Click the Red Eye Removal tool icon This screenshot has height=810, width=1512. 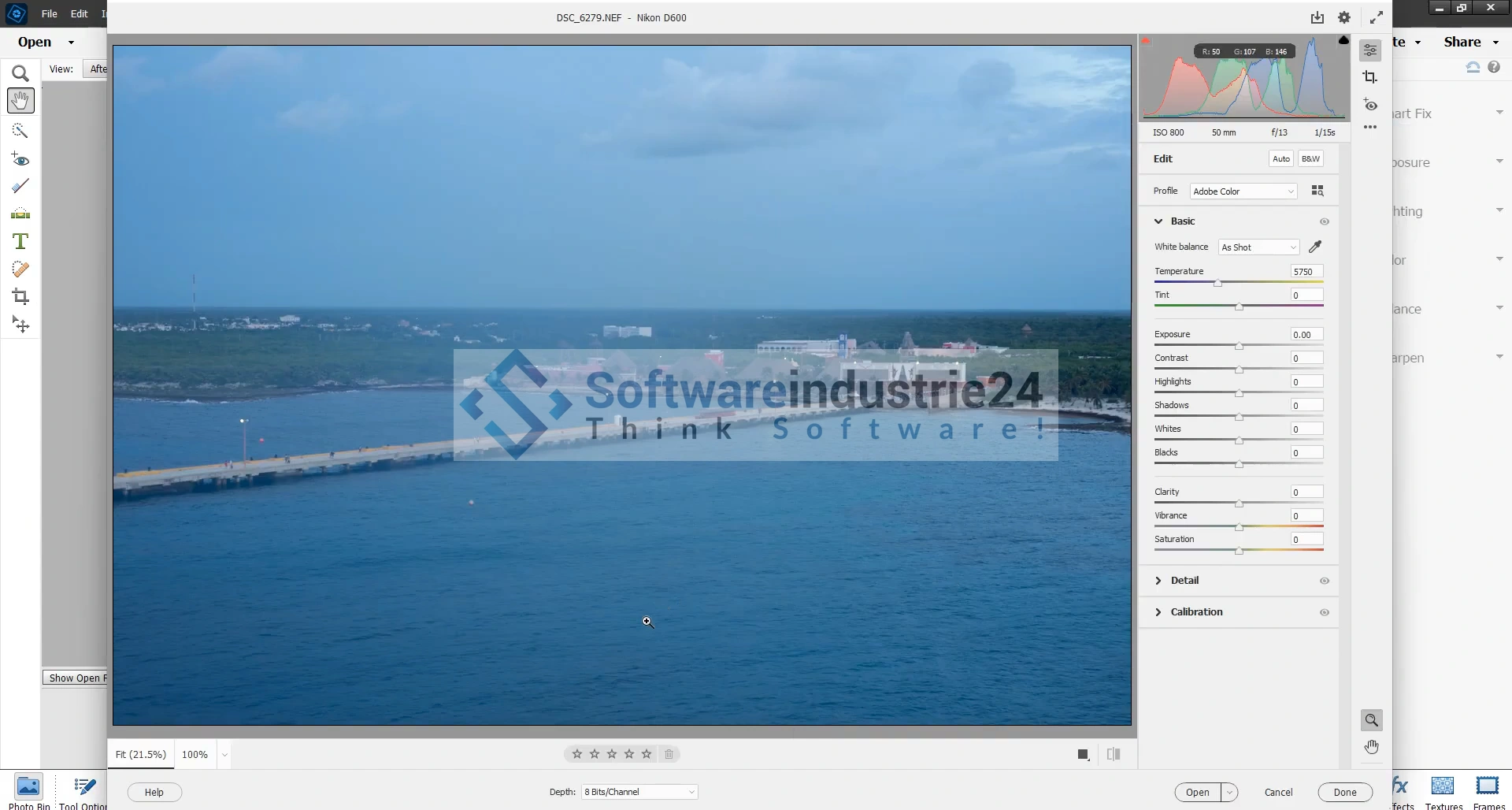point(1370,105)
